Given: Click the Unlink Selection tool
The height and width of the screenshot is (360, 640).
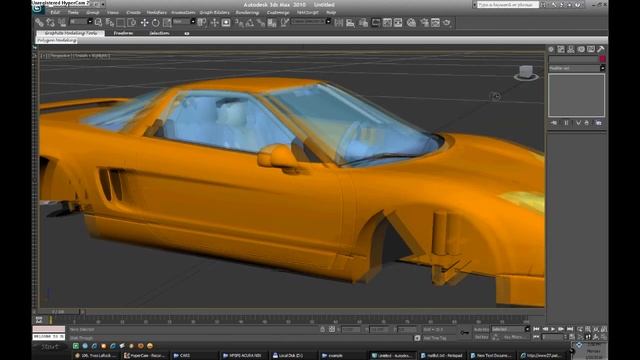Looking at the screenshot, I should click(51, 22).
